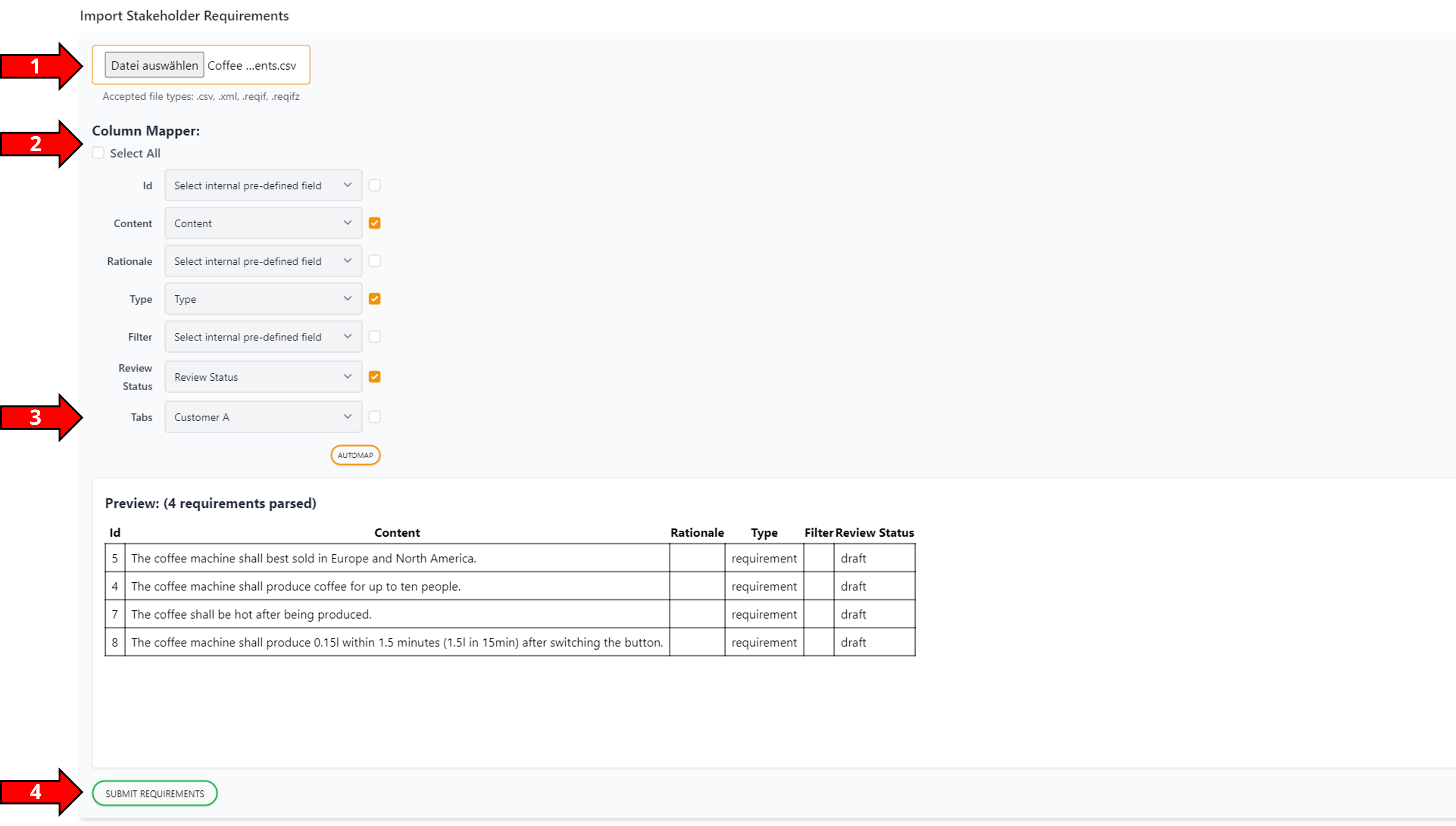Enable the Rationale column mapping checkbox
The image size is (1456, 826).
point(374,261)
